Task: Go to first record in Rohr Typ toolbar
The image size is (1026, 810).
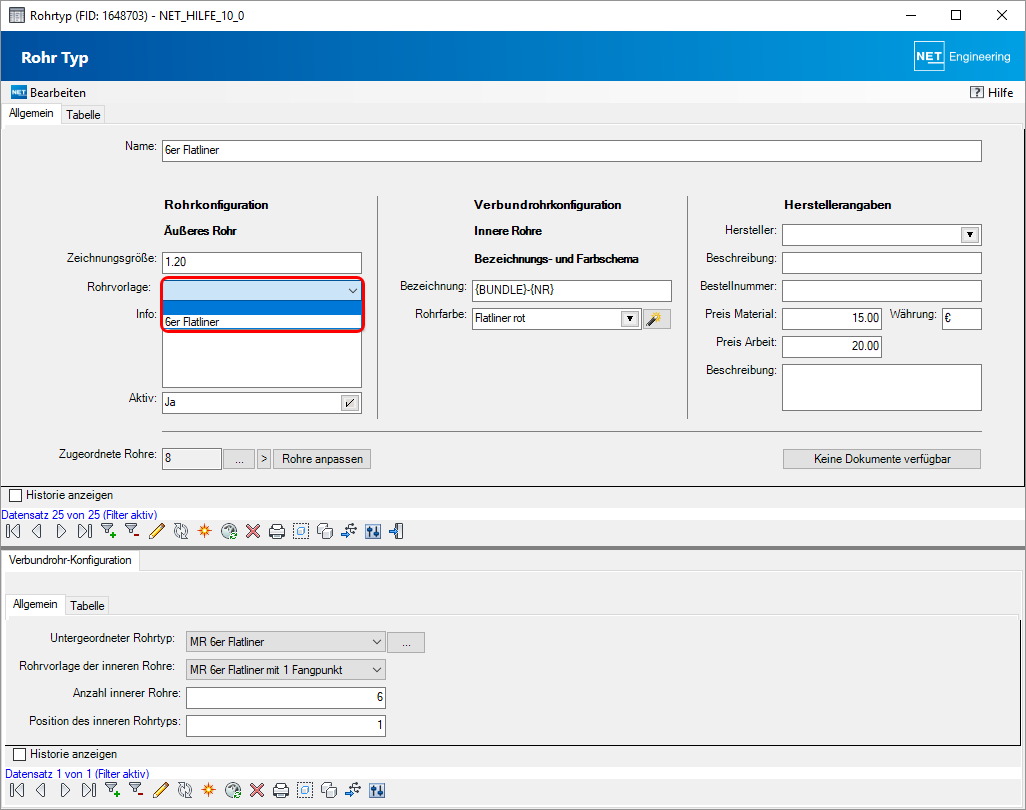Action: coord(13,531)
